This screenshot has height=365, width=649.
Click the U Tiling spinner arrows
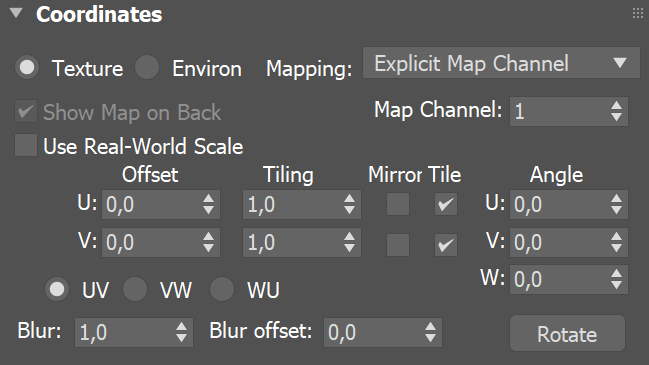(349, 204)
